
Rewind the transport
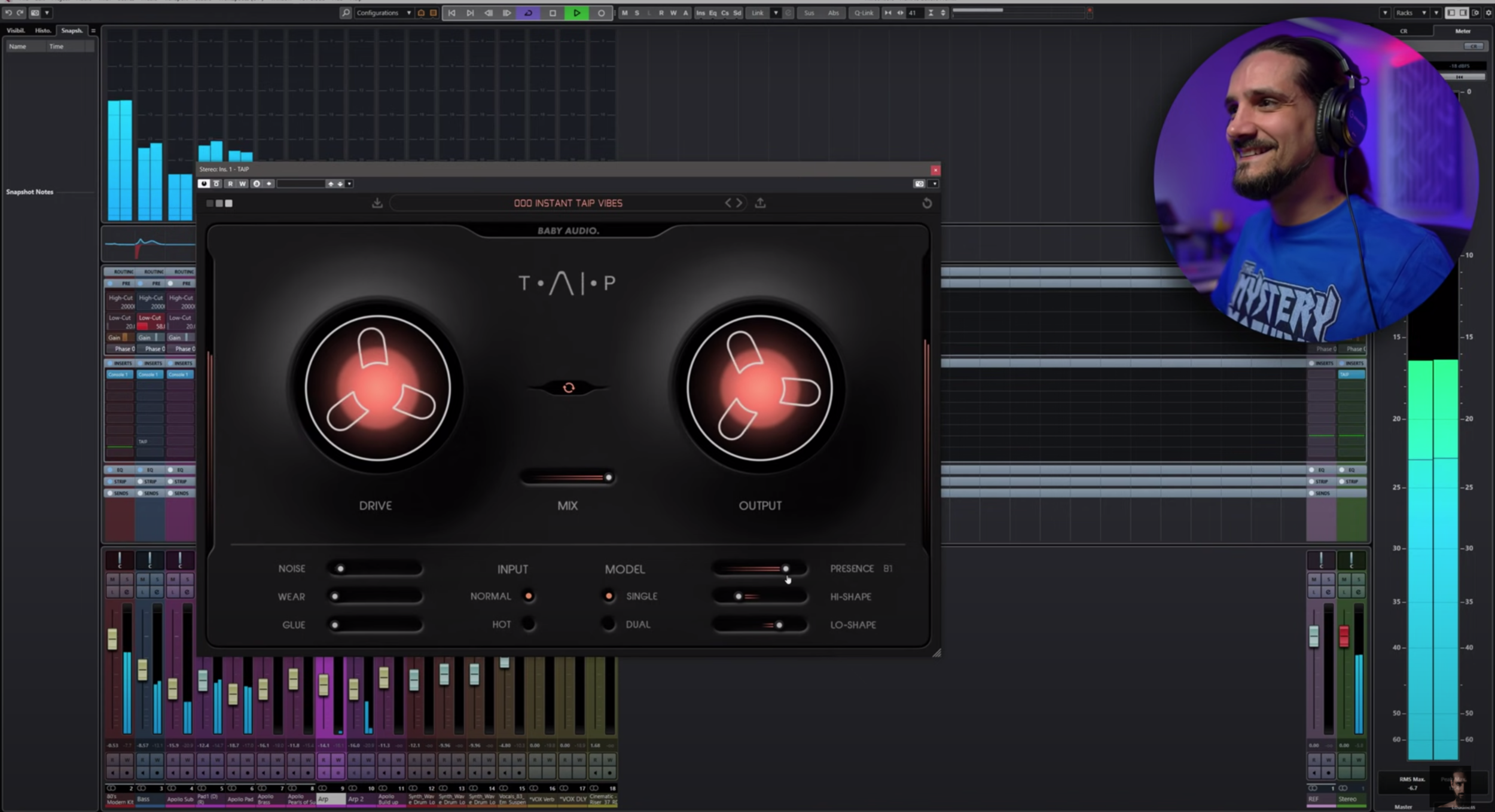point(489,13)
